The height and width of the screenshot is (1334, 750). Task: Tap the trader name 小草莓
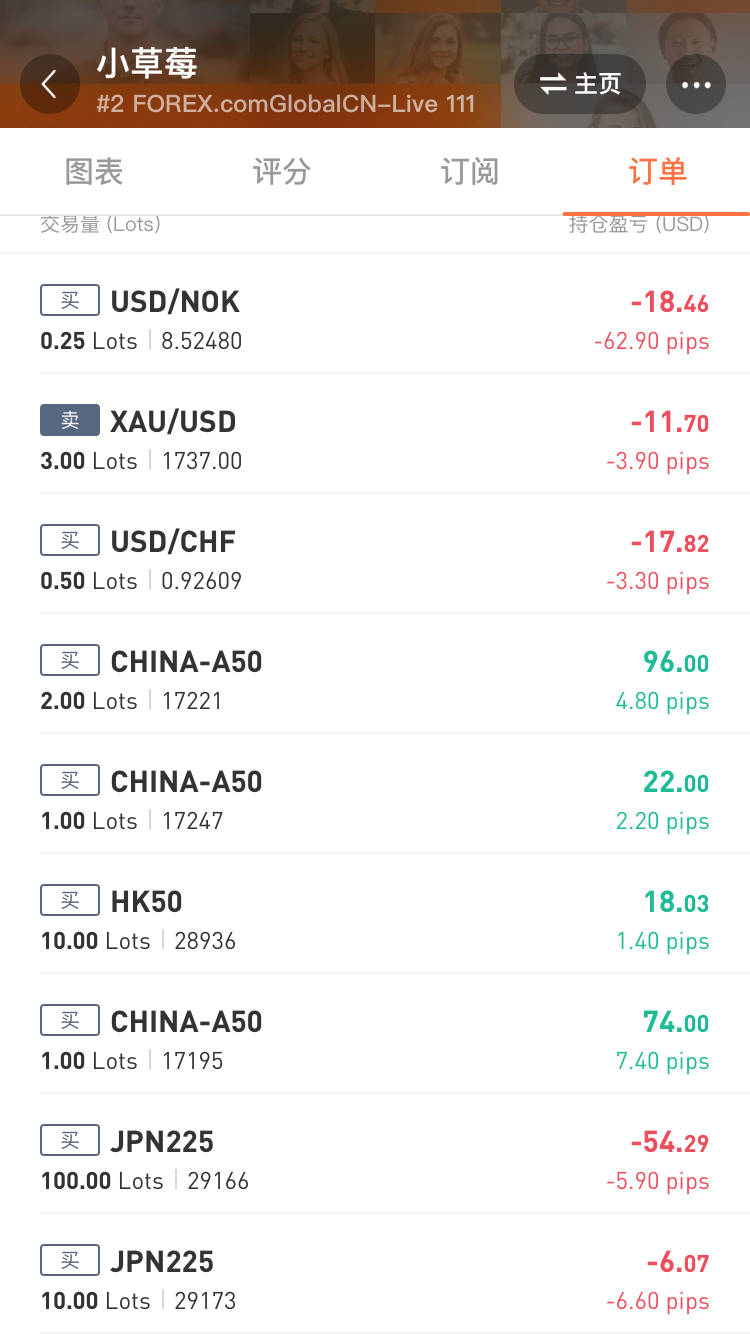coord(147,65)
